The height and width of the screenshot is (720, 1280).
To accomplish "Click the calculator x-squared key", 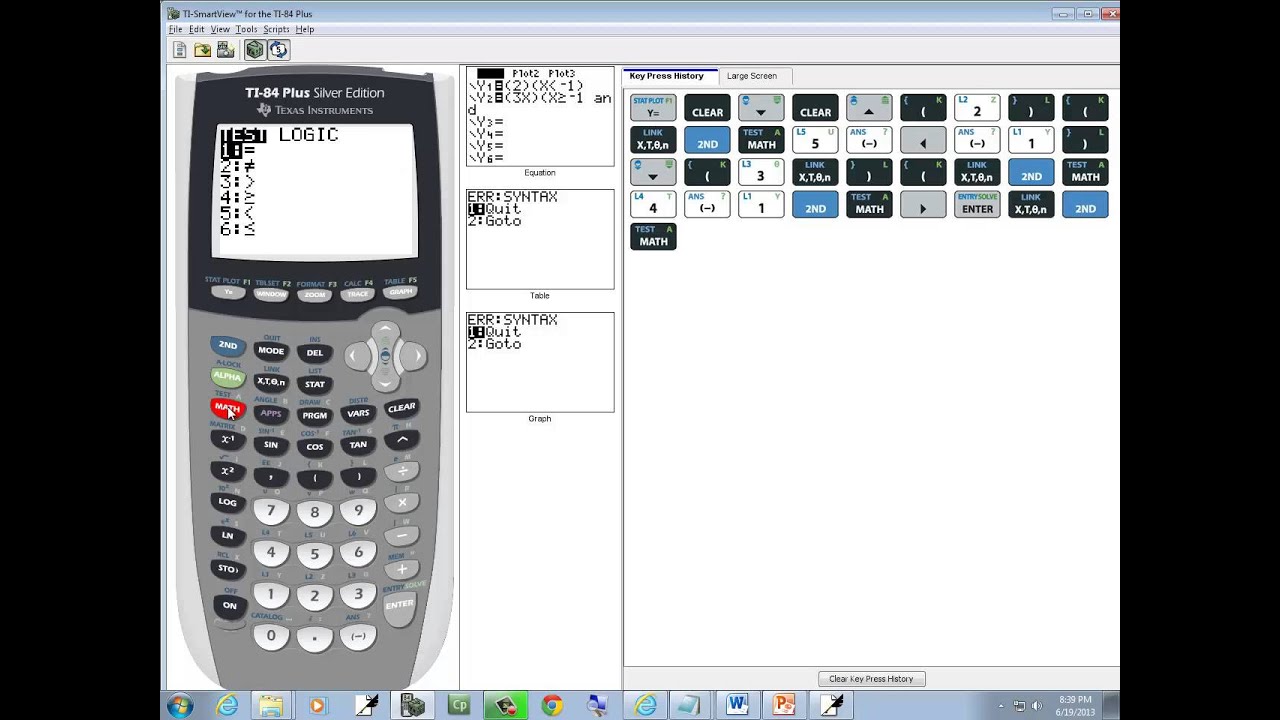I will (x=228, y=471).
